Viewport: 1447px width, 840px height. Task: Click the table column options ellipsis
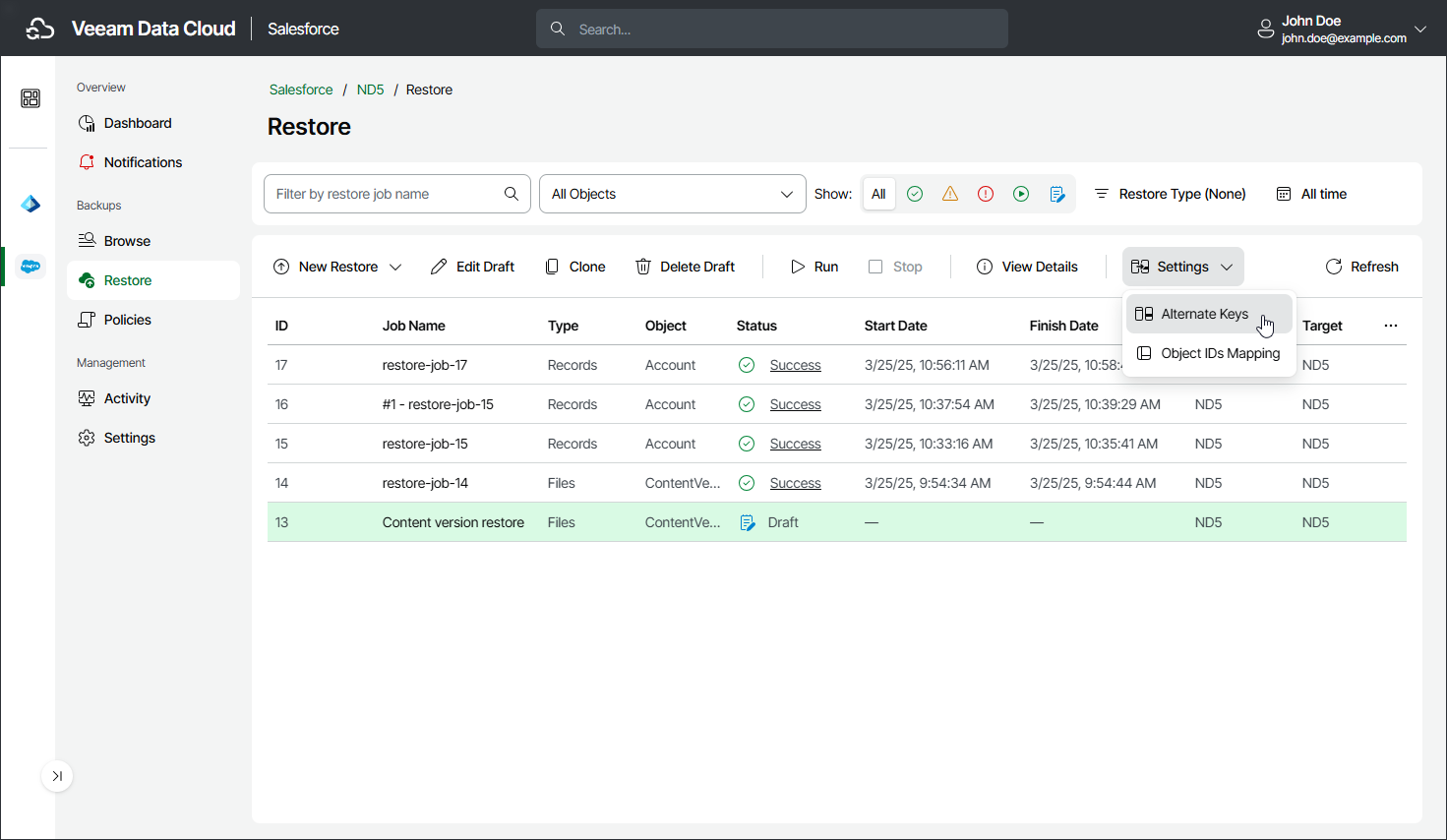[x=1391, y=326]
